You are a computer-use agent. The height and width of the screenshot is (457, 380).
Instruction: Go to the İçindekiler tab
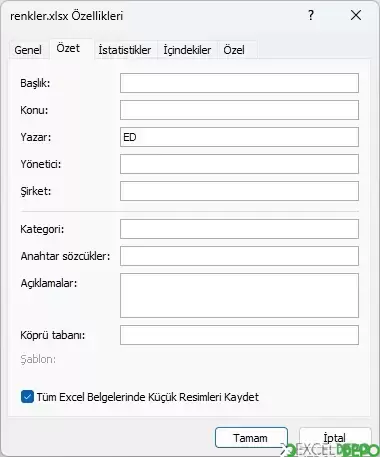point(187,50)
